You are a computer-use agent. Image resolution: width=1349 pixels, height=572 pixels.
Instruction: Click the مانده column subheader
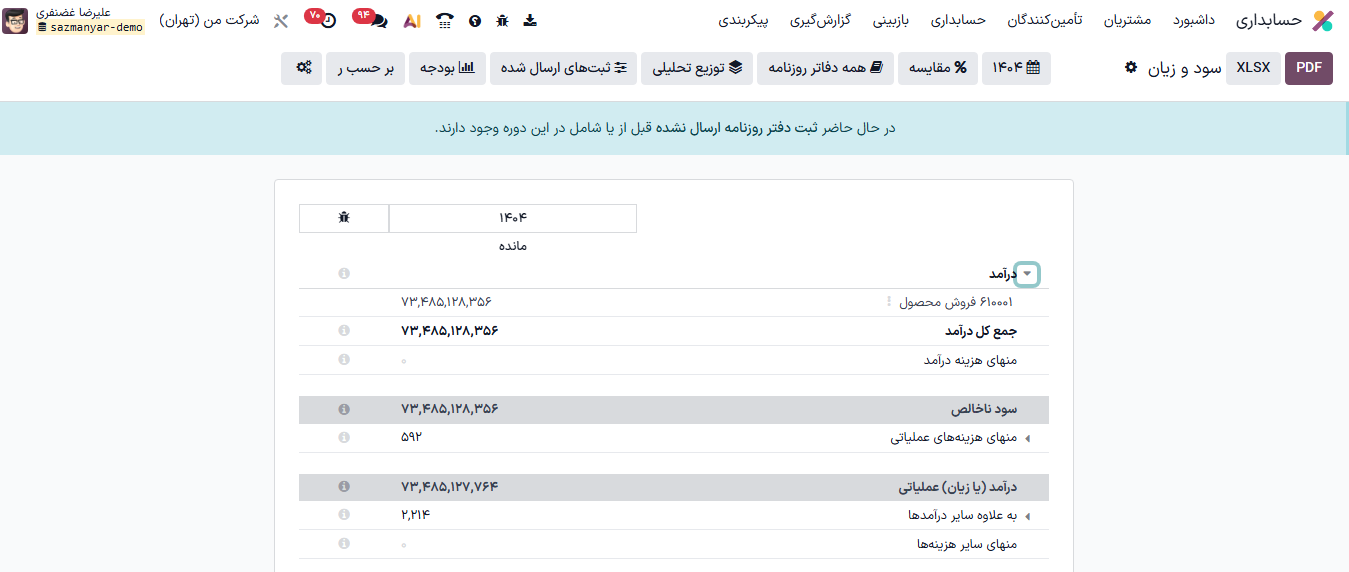(x=512, y=246)
